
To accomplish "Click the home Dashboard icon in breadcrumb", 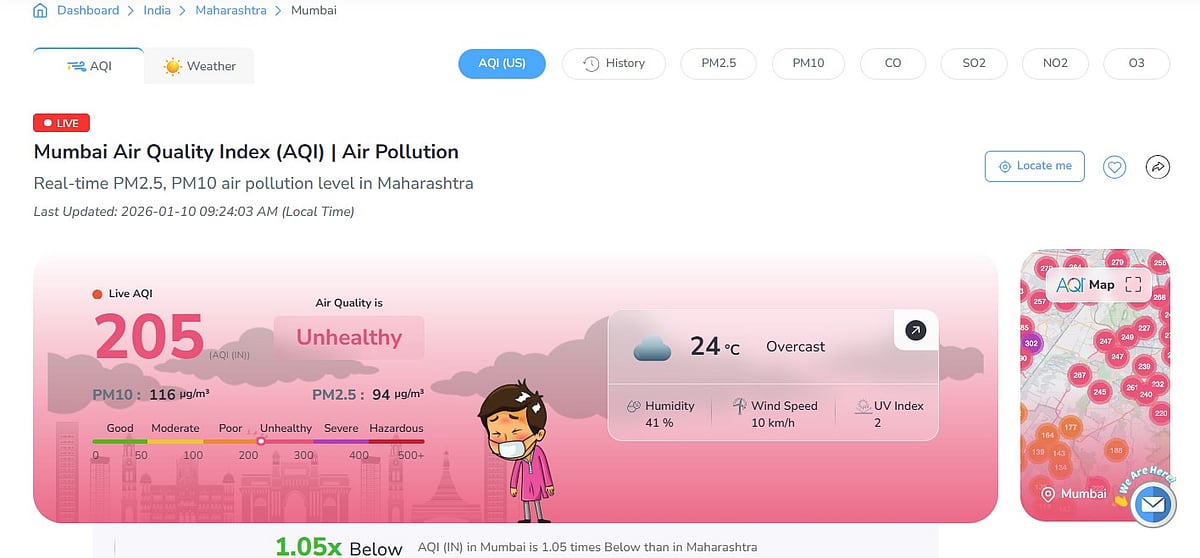I will tap(40, 11).
